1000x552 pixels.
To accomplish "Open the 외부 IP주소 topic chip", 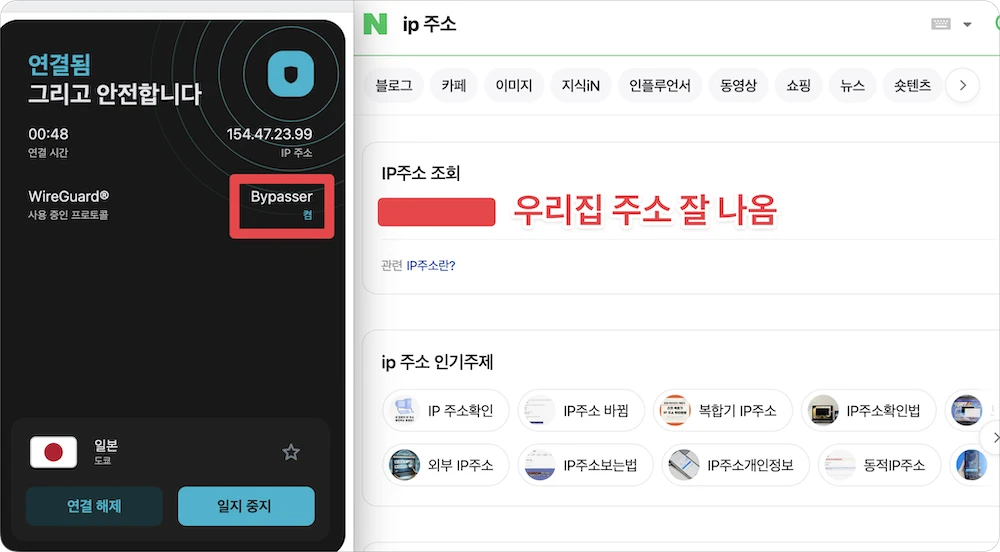I will [446, 465].
